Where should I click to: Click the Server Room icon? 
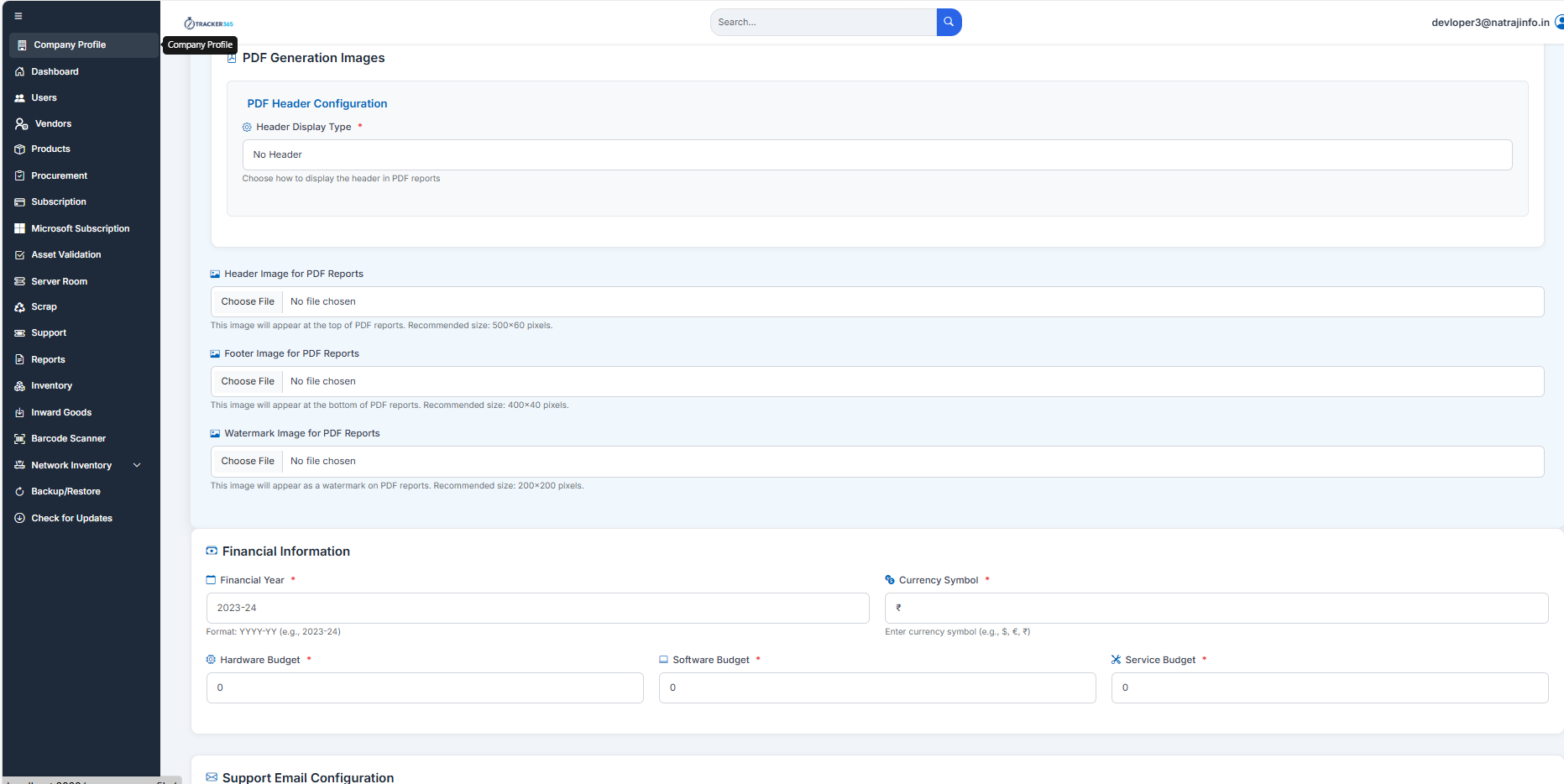(x=19, y=281)
